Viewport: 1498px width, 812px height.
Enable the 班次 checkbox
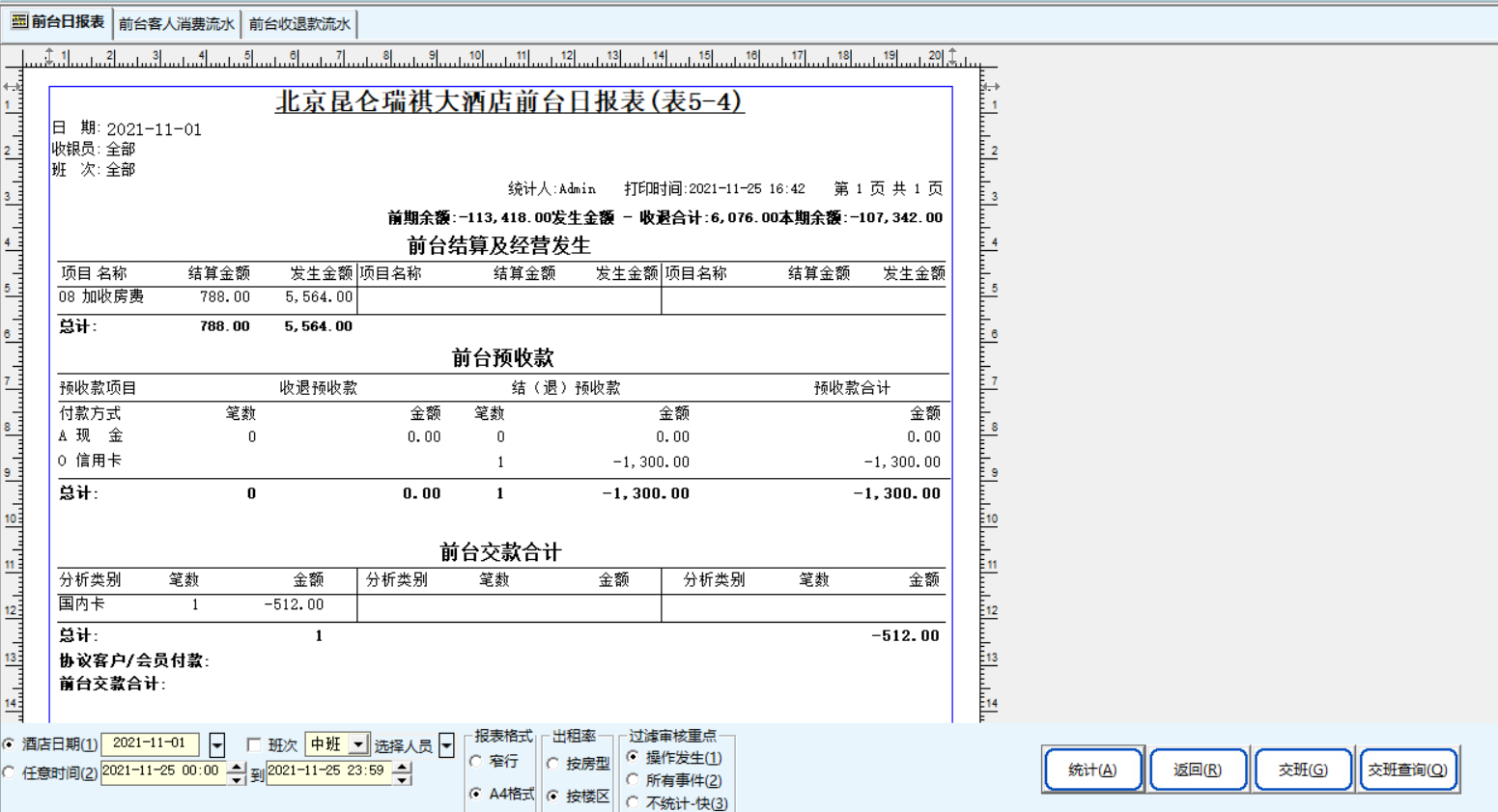(x=254, y=744)
